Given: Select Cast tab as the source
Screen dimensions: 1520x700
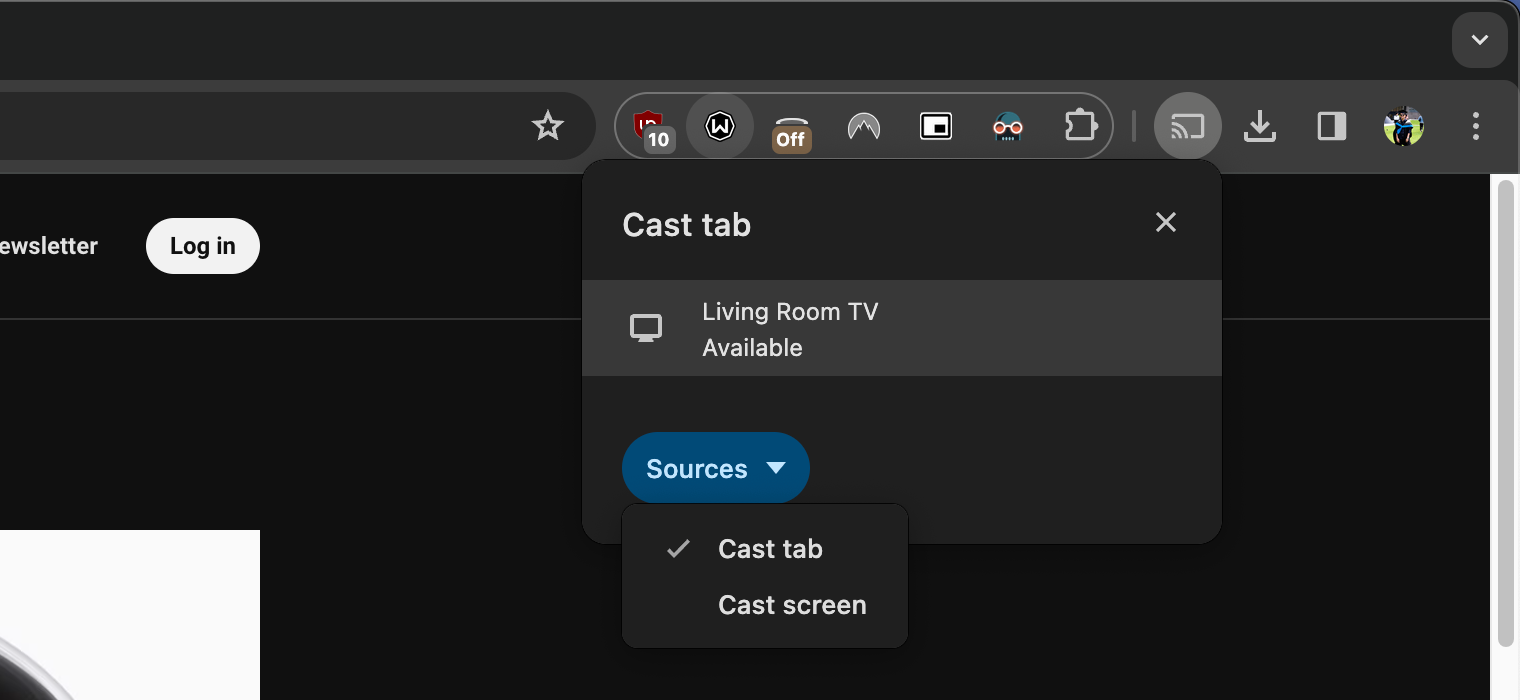Looking at the screenshot, I should 770,548.
